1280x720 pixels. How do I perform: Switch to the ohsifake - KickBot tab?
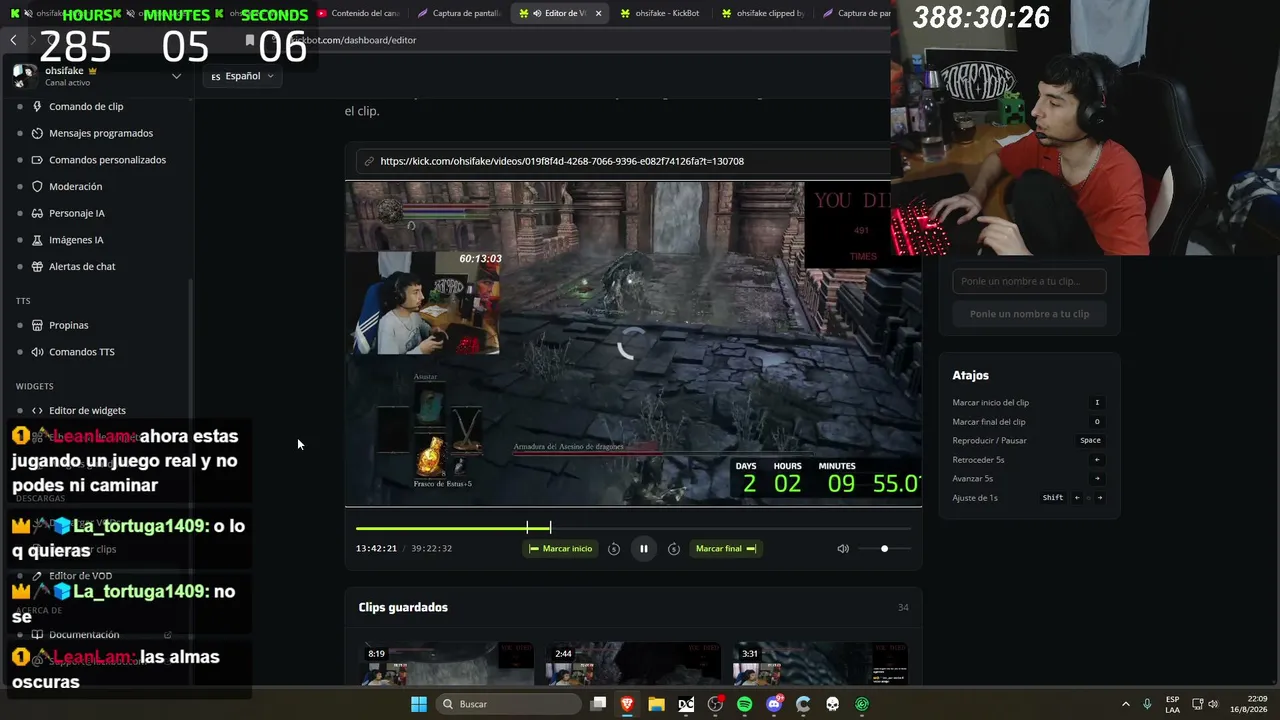(660, 13)
